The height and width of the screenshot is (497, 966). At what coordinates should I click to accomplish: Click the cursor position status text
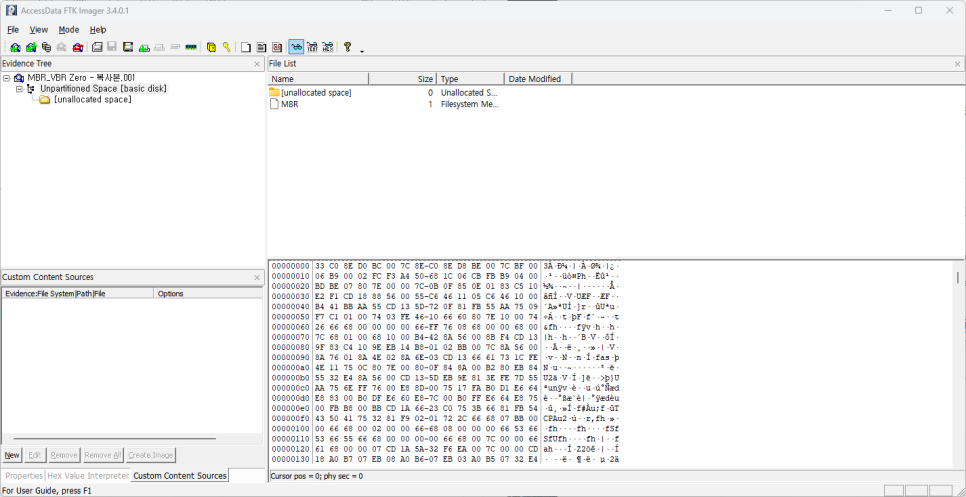317,476
